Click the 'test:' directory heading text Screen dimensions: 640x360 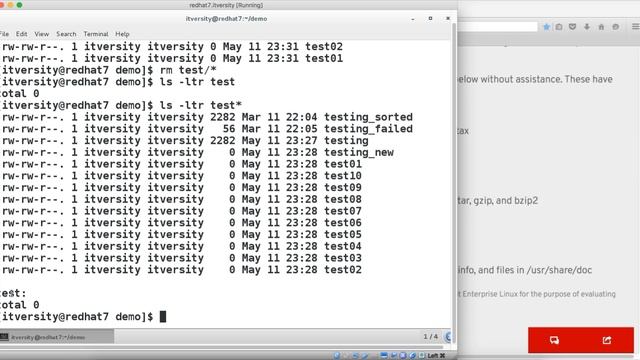click(x=13, y=293)
